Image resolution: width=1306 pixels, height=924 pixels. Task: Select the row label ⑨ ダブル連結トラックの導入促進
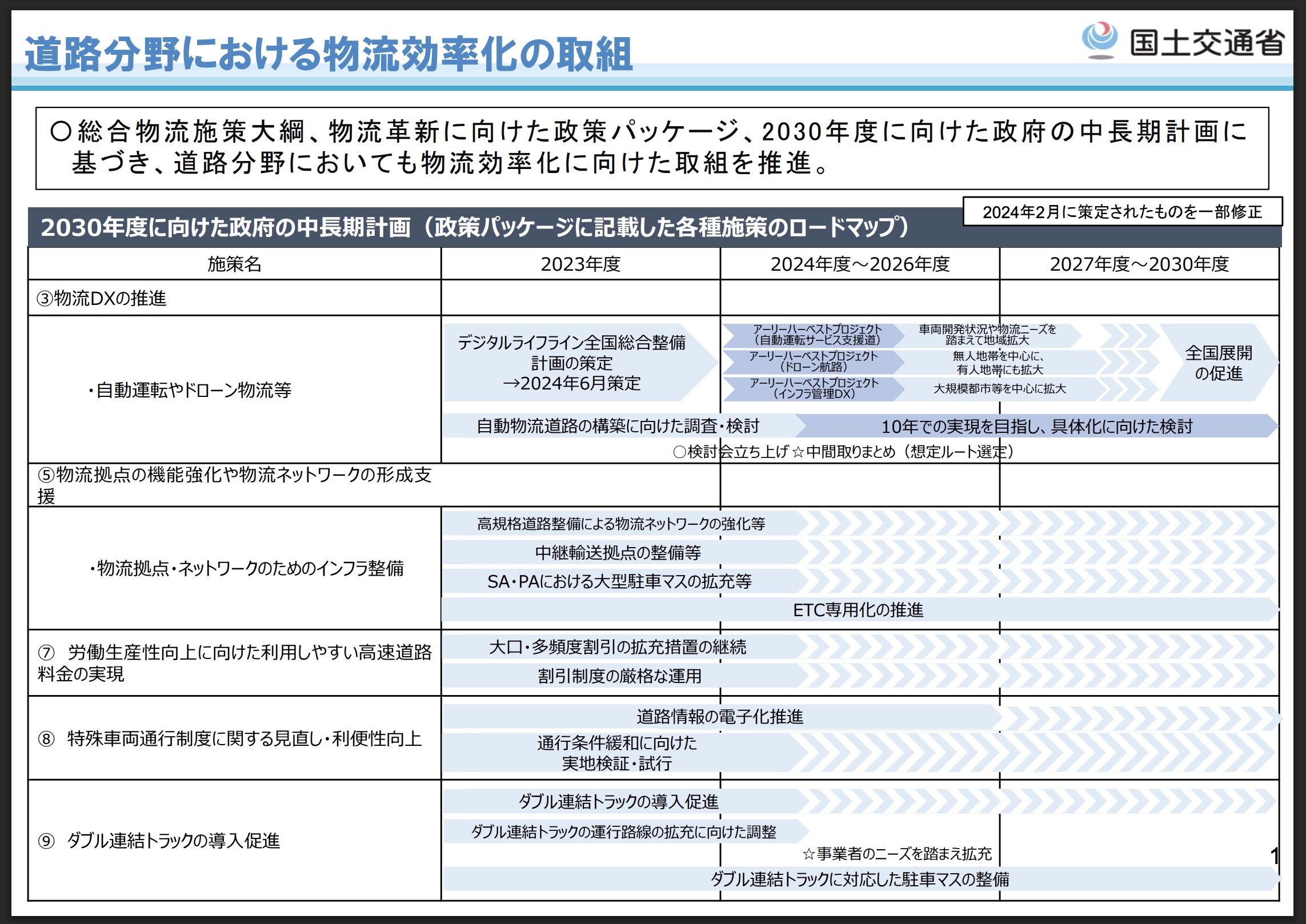tap(159, 841)
